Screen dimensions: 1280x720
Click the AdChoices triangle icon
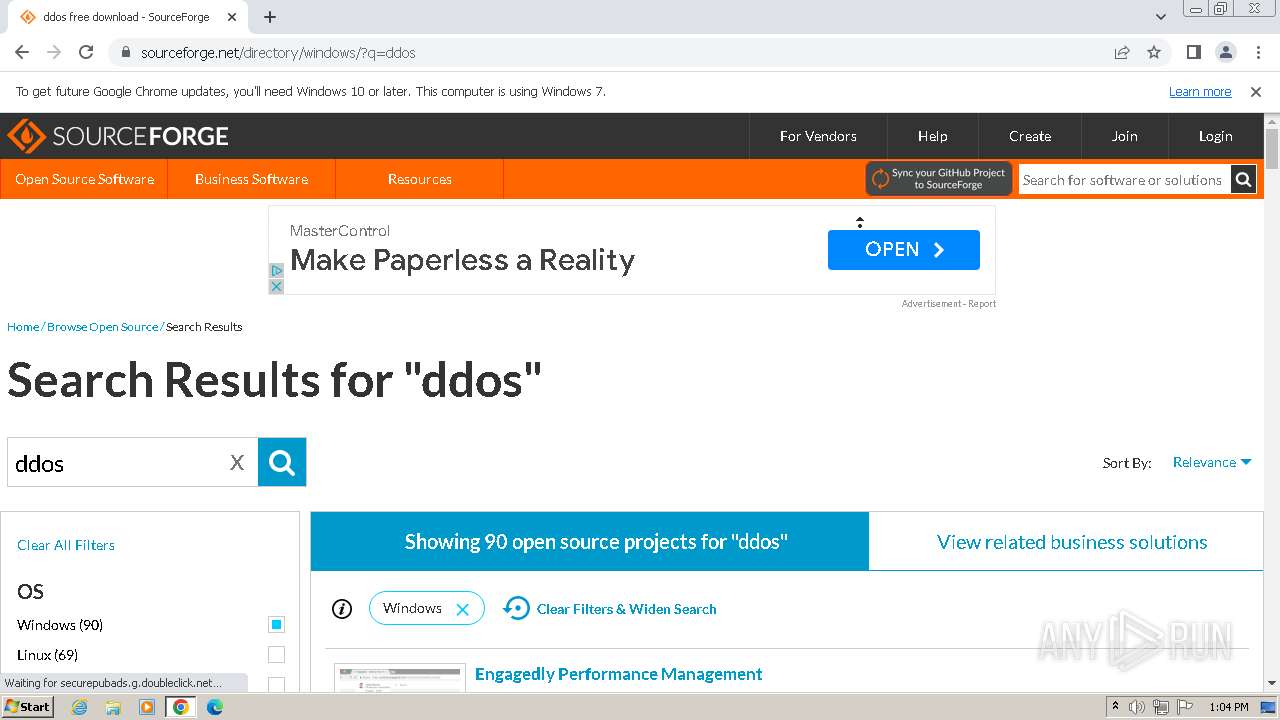[277, 271]
